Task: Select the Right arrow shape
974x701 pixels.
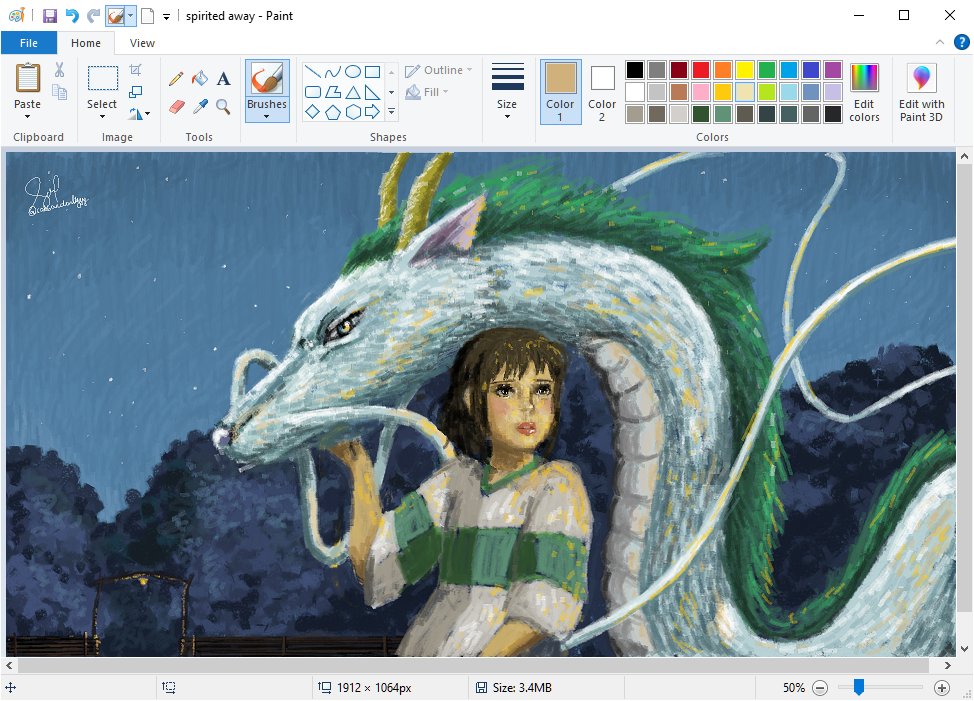Action: click(373, 112)
